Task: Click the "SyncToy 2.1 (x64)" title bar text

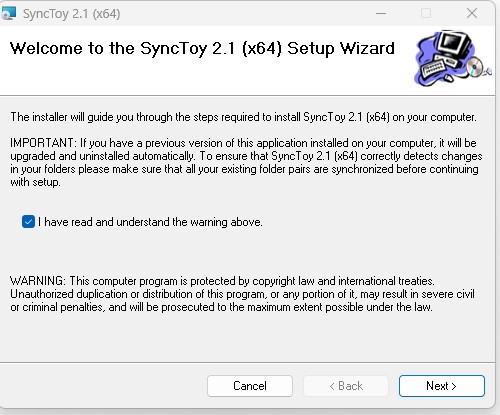Action: pyautogui.click(x=71, y=14)
